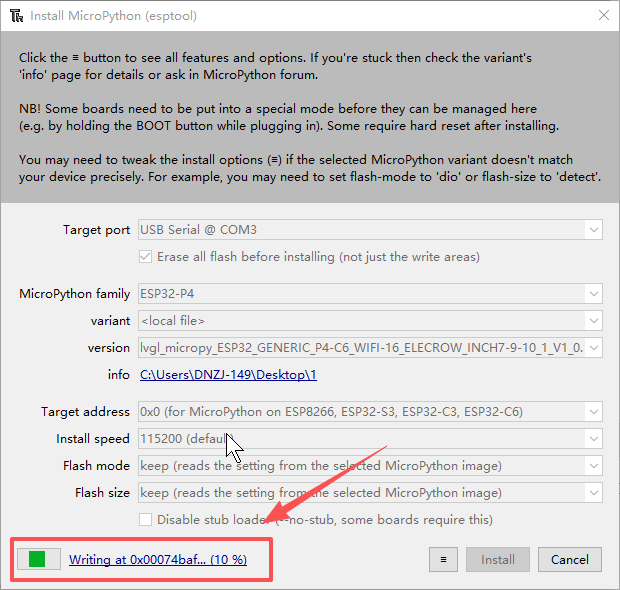Open the info link C:\Users\DNZJ-149\Desktop\1
Screen dimensions: 620x590
(x=228, y=375)
